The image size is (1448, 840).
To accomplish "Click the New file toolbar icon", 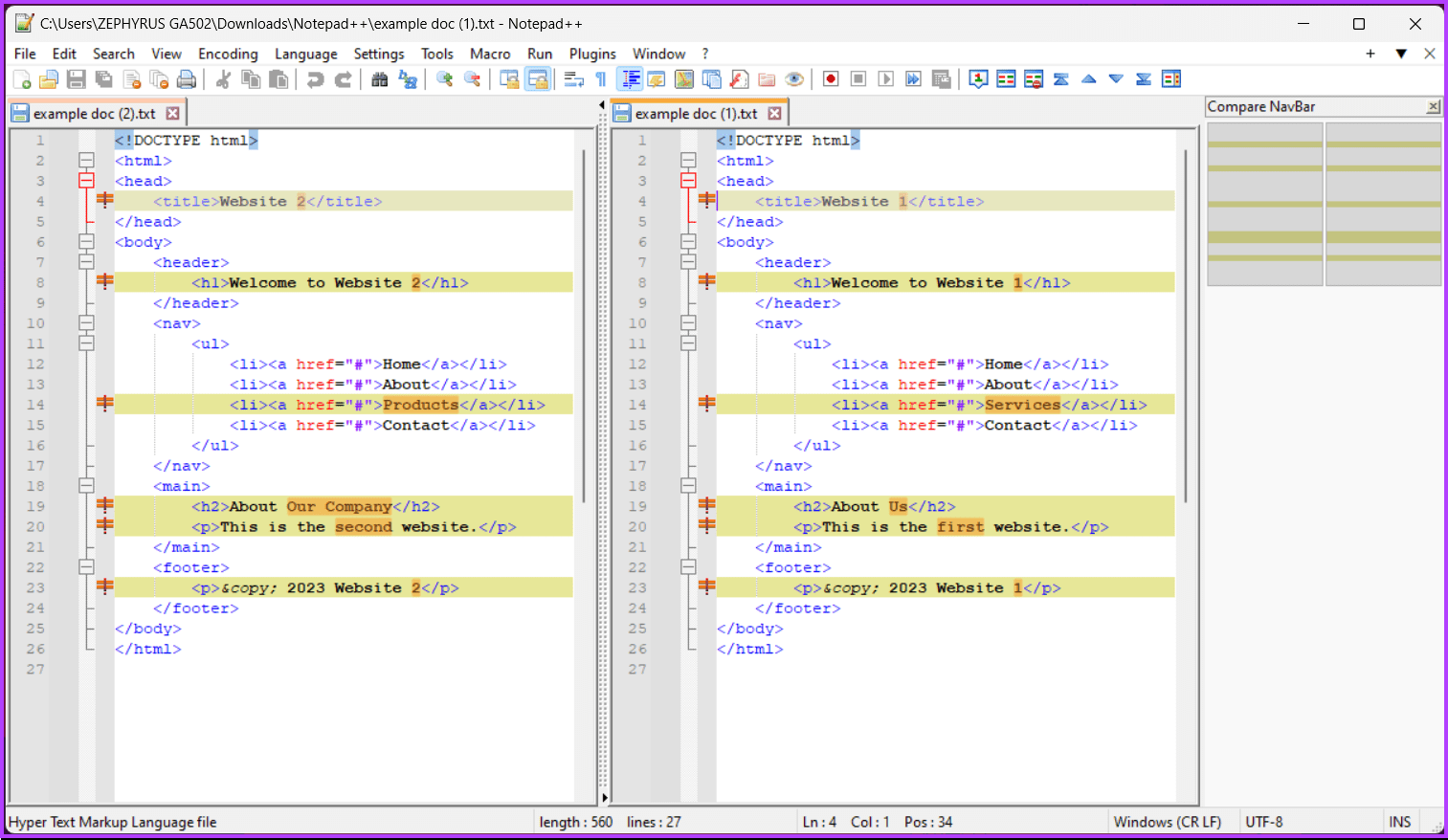I will click(x=22, y=79).
